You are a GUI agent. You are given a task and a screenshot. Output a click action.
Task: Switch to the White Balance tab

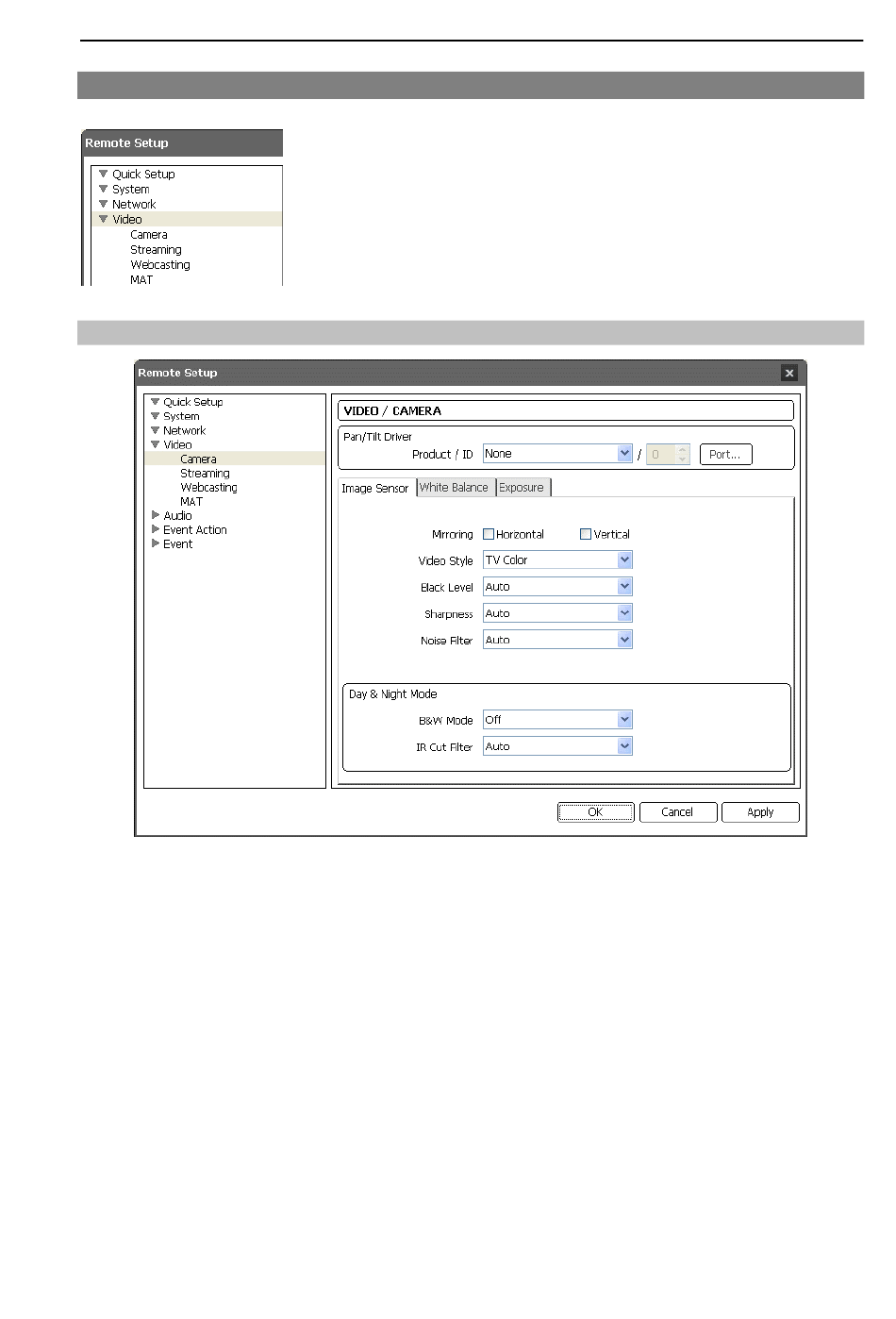[x=455, y=488]
